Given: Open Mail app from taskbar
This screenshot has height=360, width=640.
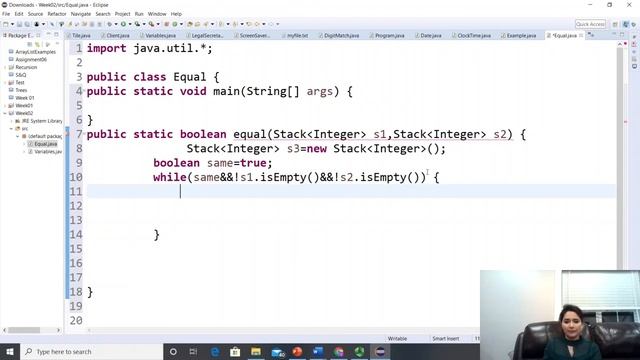Looking at the screenshot, I should point(277,351).
